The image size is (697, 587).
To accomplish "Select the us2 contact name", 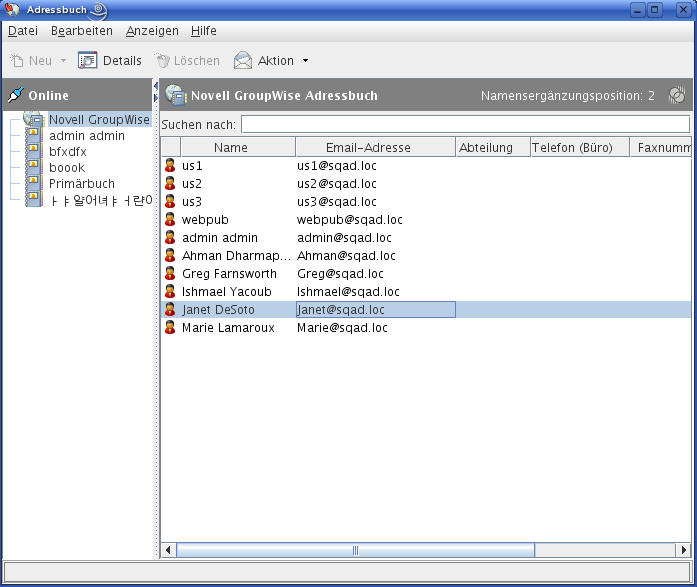I will (192, 184).
